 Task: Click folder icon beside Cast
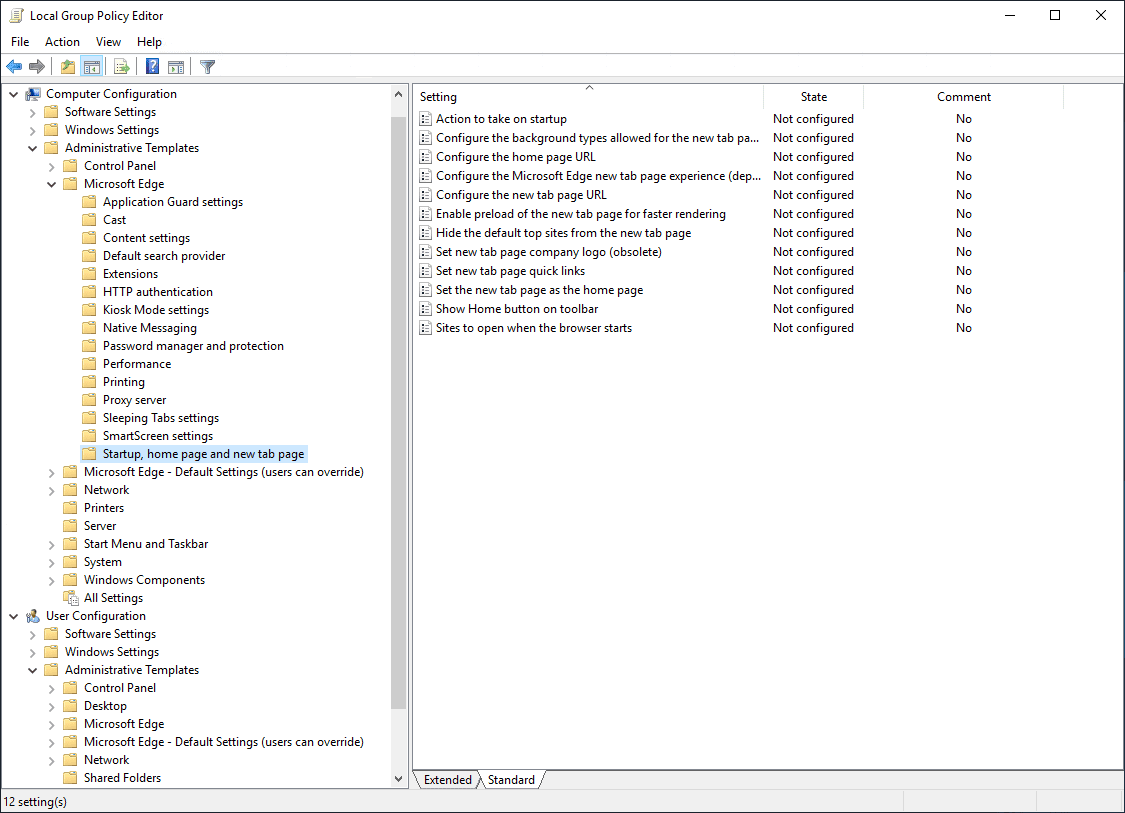89,220
